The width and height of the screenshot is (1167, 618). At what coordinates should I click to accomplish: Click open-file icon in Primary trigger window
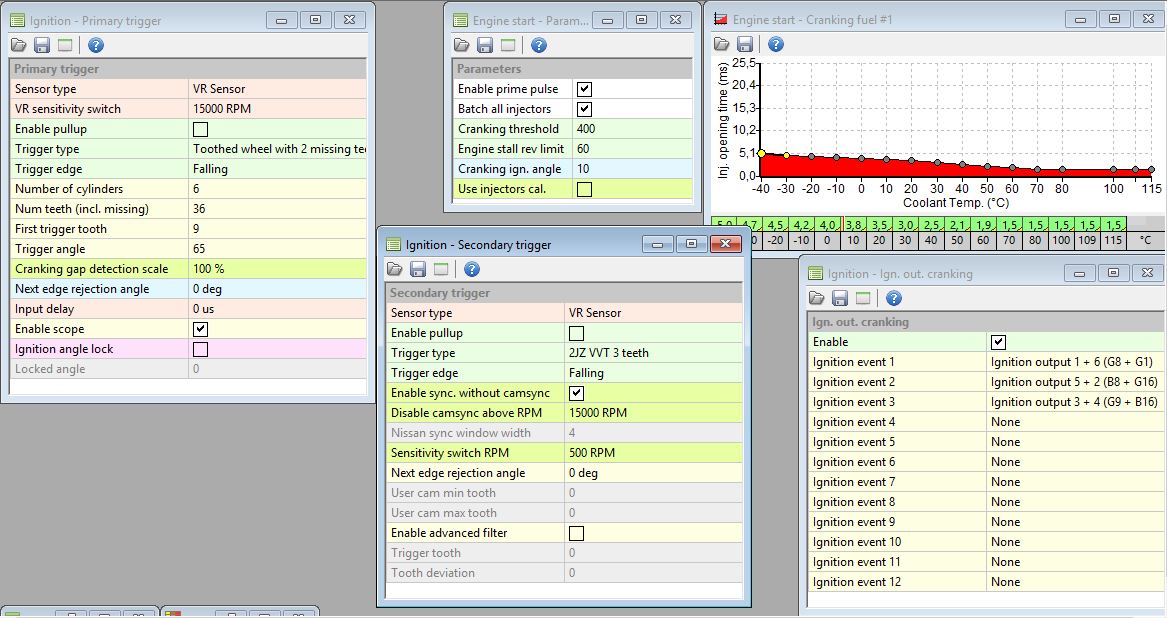pyautogui.click(x=19, y=45)
